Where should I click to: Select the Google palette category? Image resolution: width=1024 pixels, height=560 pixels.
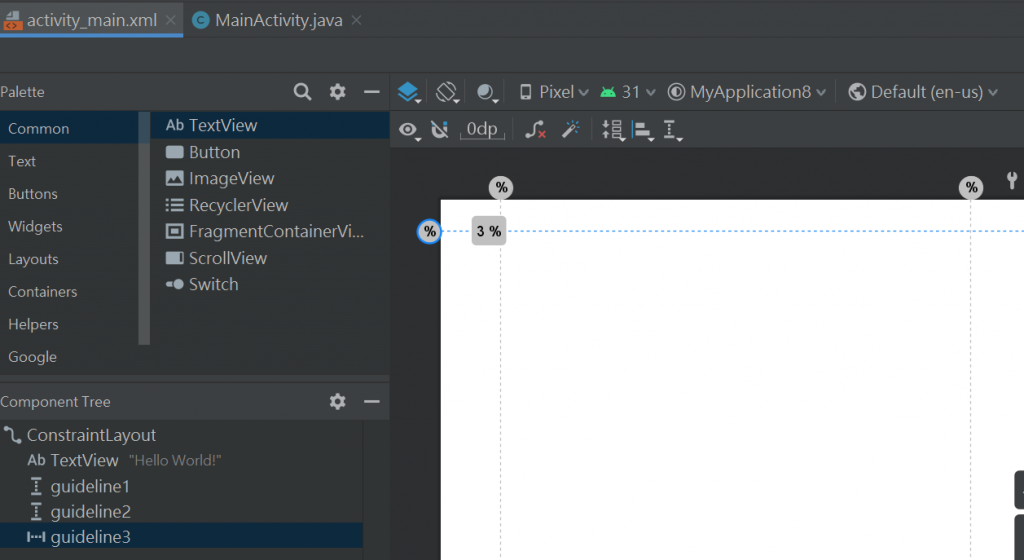pyautogui.click(x=69, y=357)
